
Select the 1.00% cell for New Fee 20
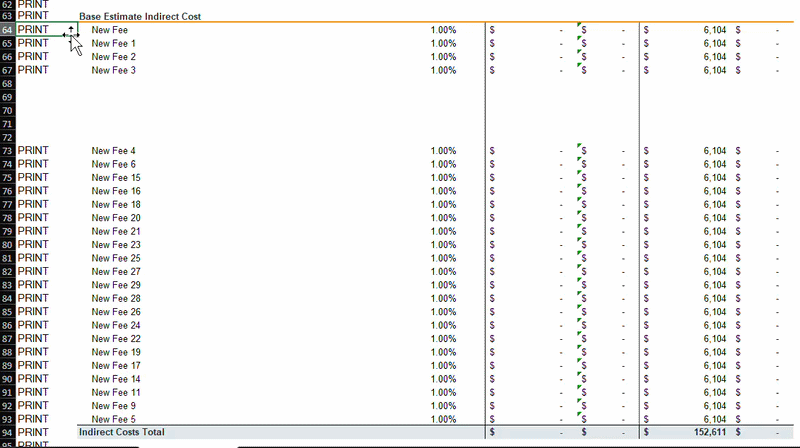(443, 218)
